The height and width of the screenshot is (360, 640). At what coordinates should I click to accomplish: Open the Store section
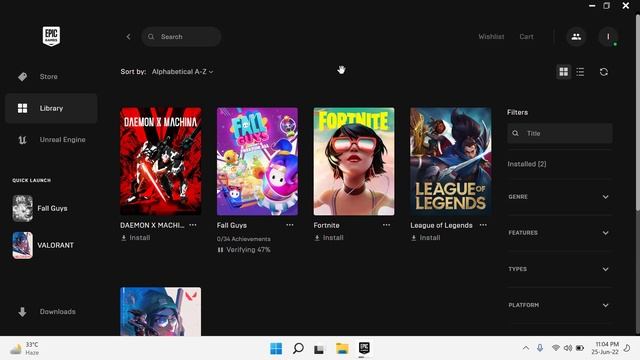pyautogui.click(x=51, y=77)
